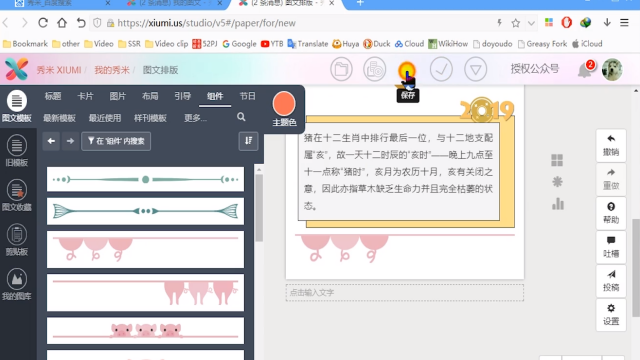Switch to 标题 tab
This screenshot has width=640, height=360.
[x=53, y=96]
